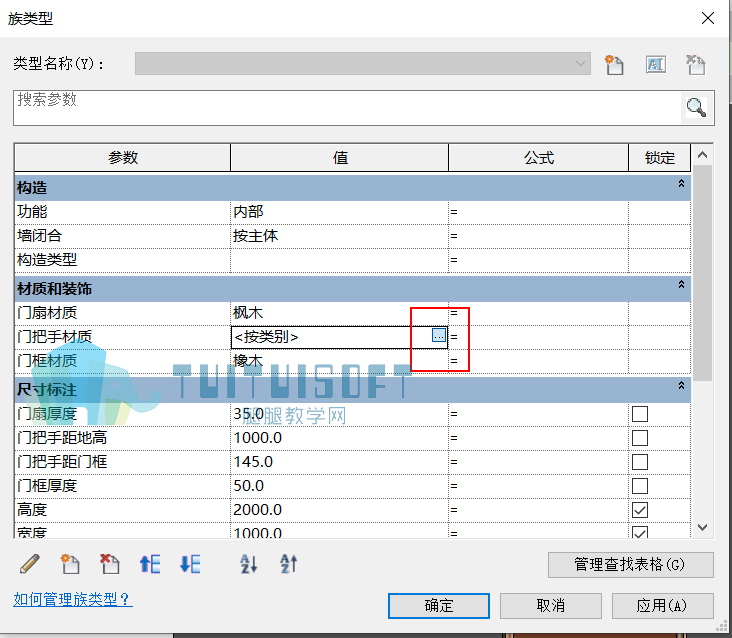Click the 锁定 column header
This screenshot has width=732, height=638.
click(659, 158)
